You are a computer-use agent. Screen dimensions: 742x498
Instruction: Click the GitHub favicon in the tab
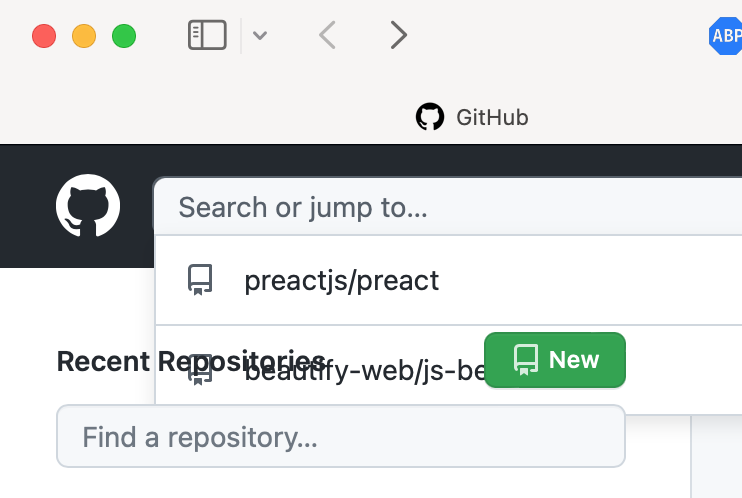tap(429, 117)
